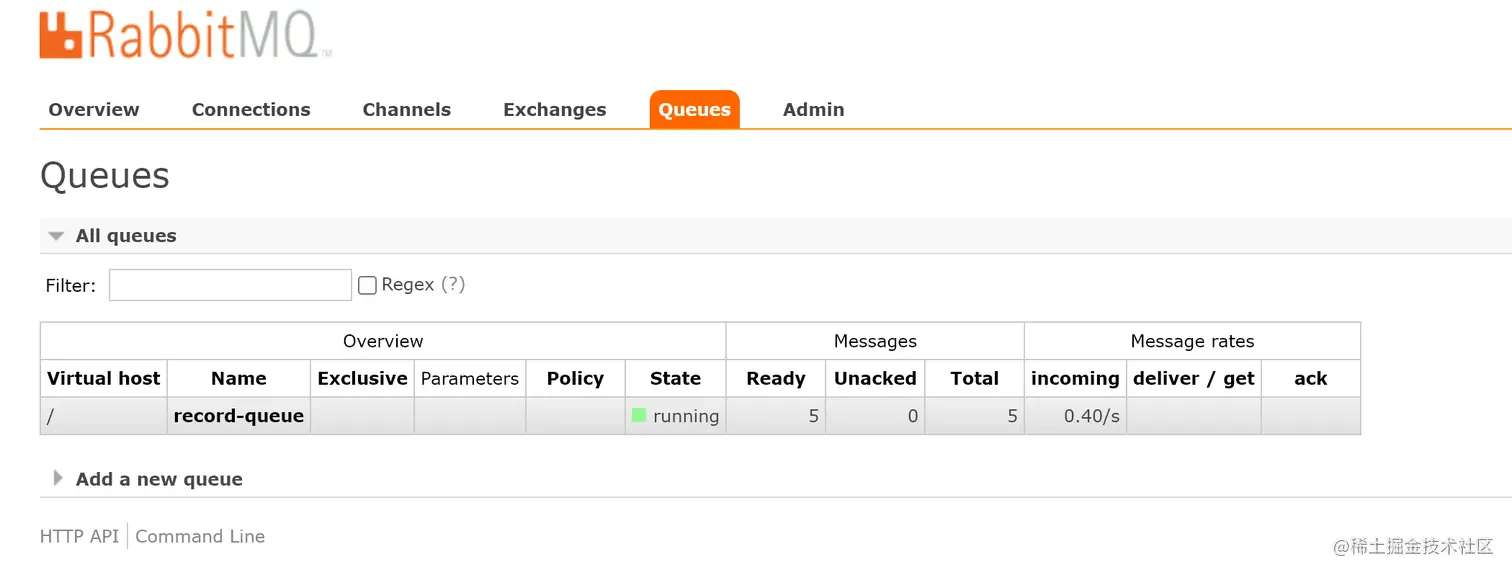Screen dimensions: 1512x575
Task: Sort queues by Name column
Action: (x=238, y=378)
